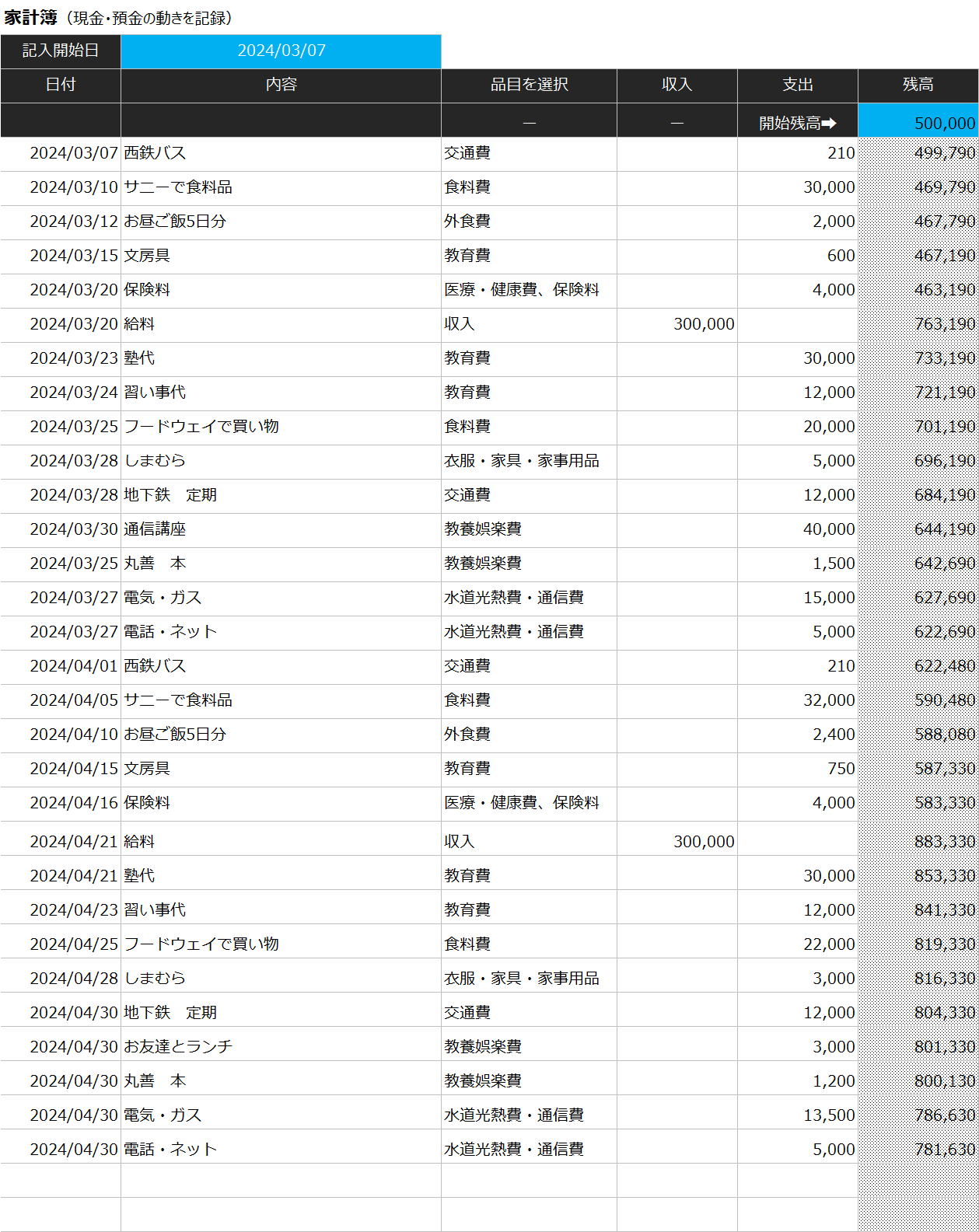
Task: Click the 内容 column header
Action: click(281, 86)
